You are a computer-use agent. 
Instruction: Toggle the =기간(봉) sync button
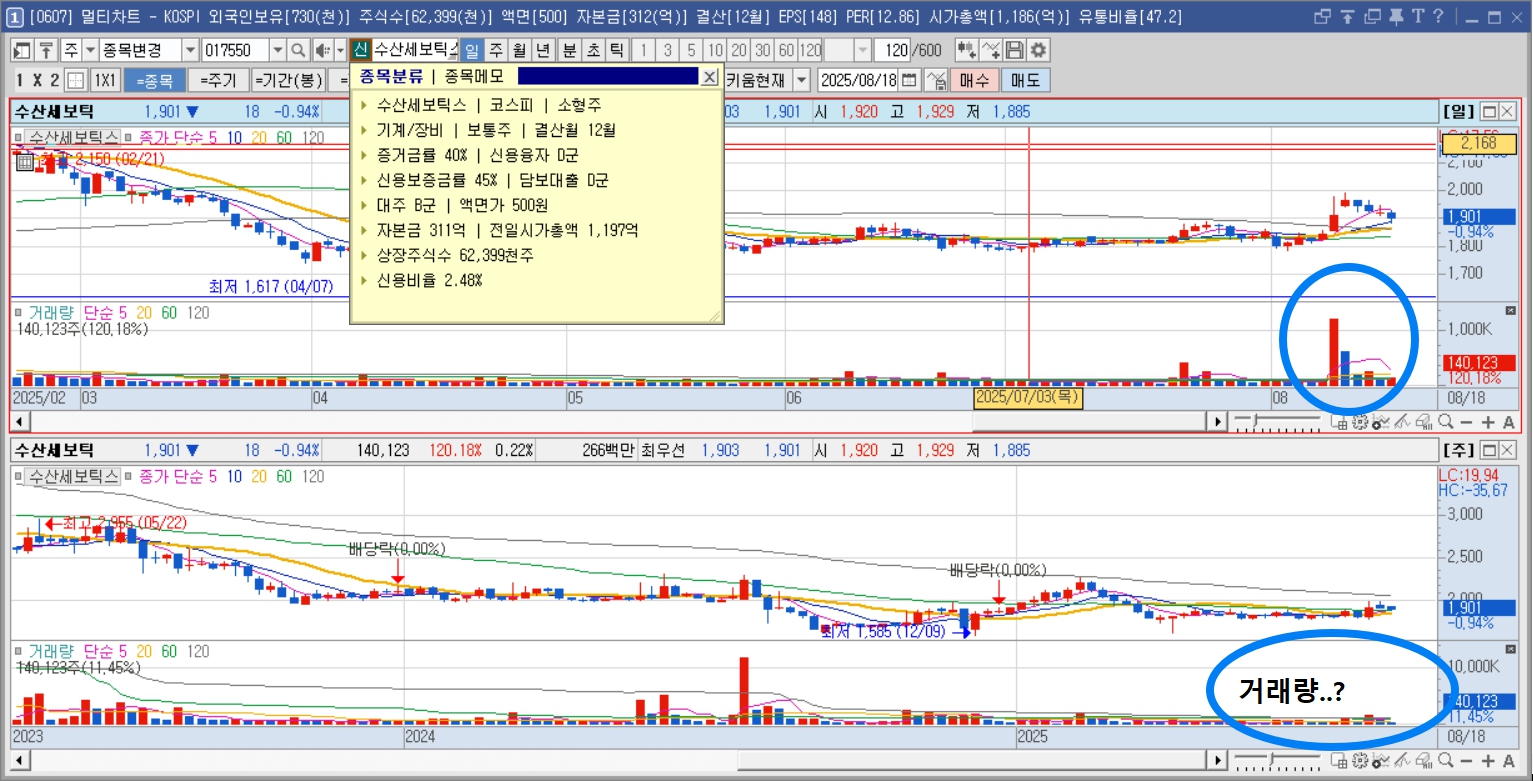point(288,80)
